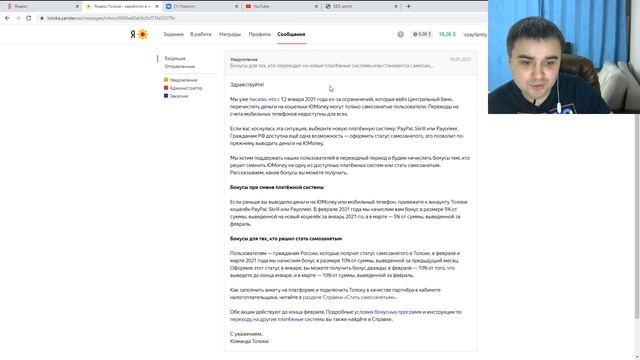Open a new browser tab with plus
The image size is (640, 360).
click(x=409, y=7)
